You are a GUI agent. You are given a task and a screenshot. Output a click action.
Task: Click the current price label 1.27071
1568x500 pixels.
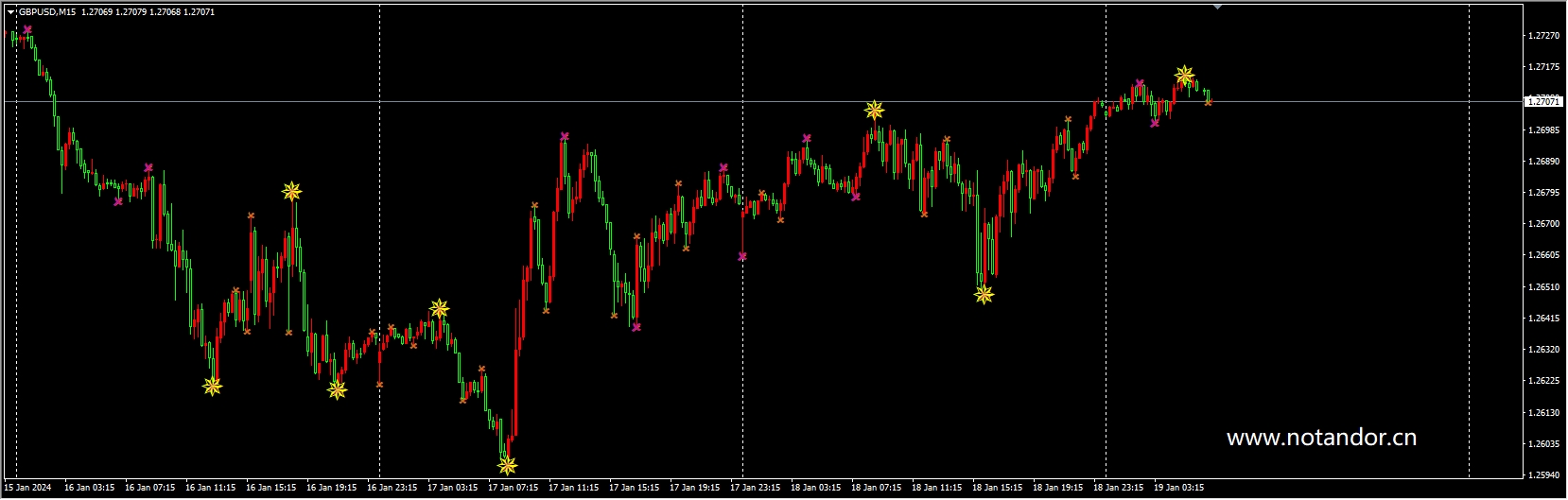click(x=1543, y=101)
